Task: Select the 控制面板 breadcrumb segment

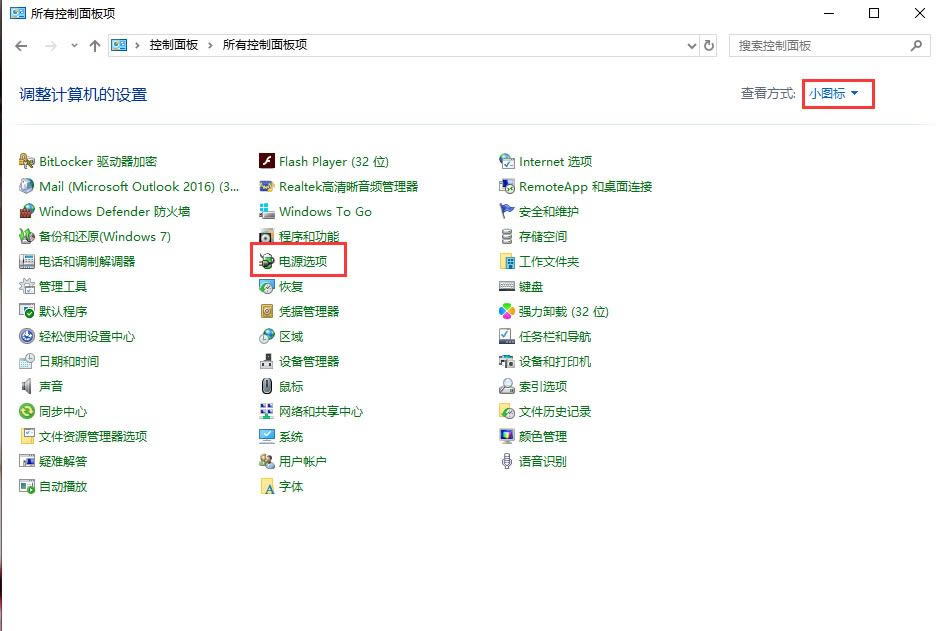Action: [x=174, y=45]
